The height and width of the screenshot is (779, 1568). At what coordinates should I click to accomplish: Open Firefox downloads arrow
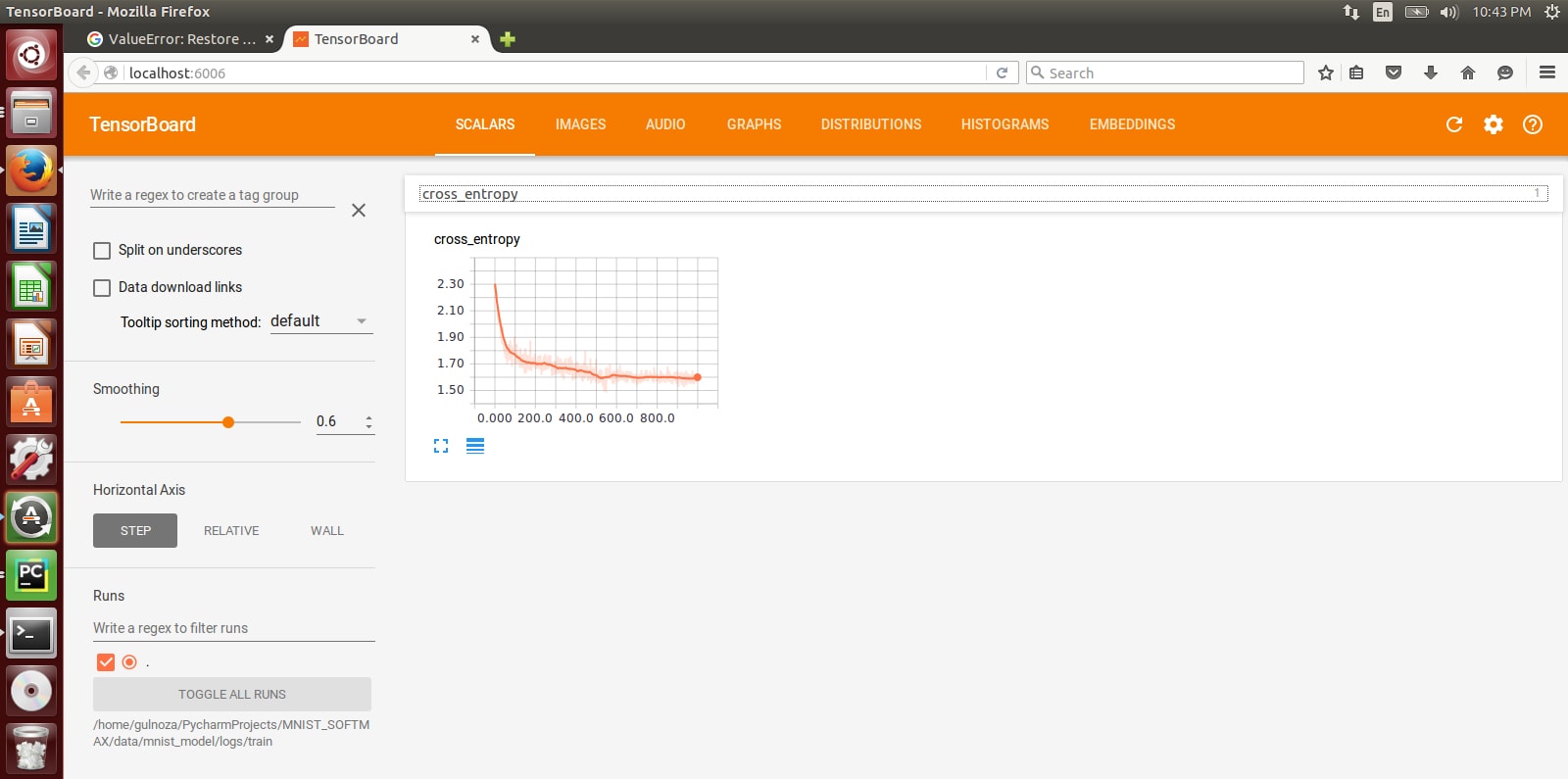pos(1431,73)
